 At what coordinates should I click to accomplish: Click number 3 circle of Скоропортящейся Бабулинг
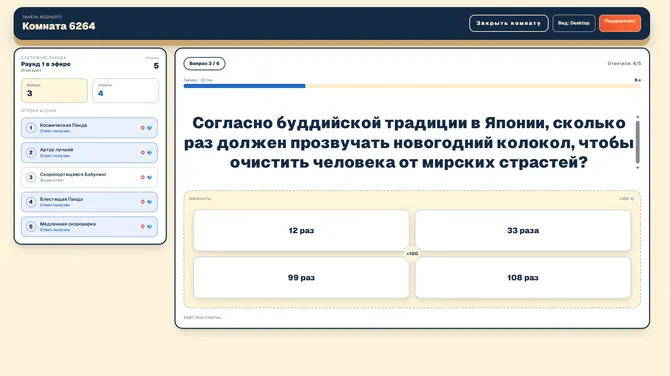click(31, 177)
